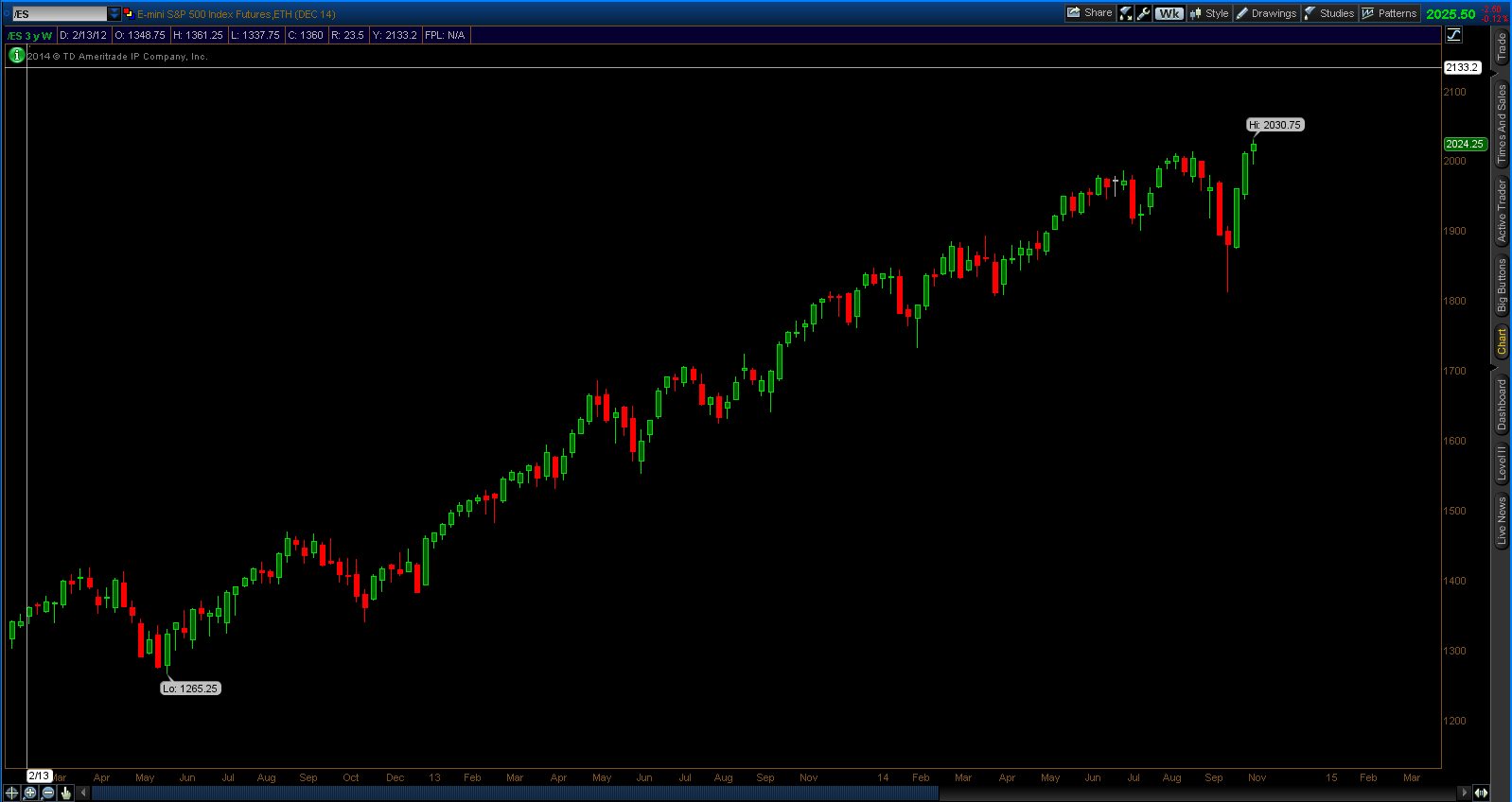Screen dimensions: 1512x802
Task: Click the H: 1361.25 high value
Action: pyautogui.click(x=199, y=35)
